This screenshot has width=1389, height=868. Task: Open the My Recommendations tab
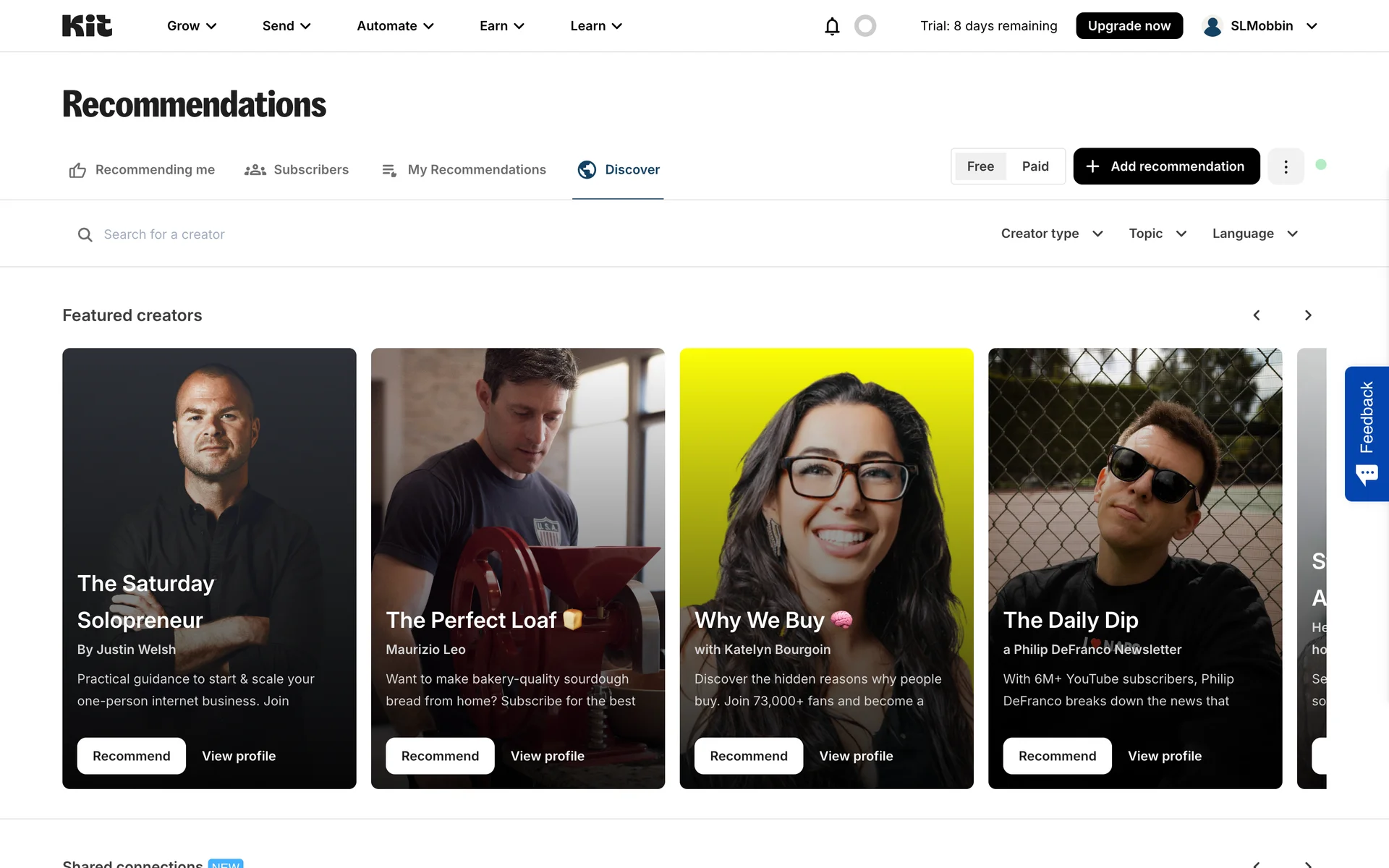click(x=464, y=170)
